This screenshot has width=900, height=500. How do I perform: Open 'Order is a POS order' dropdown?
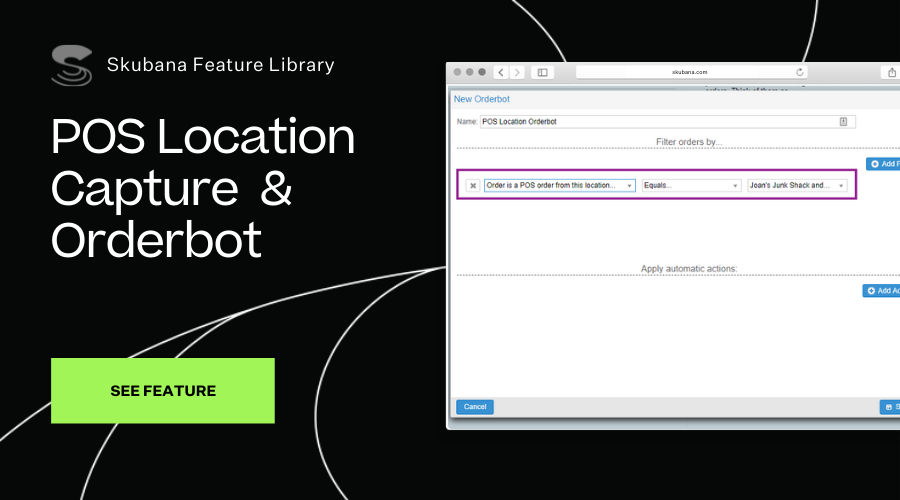(560, 185)
